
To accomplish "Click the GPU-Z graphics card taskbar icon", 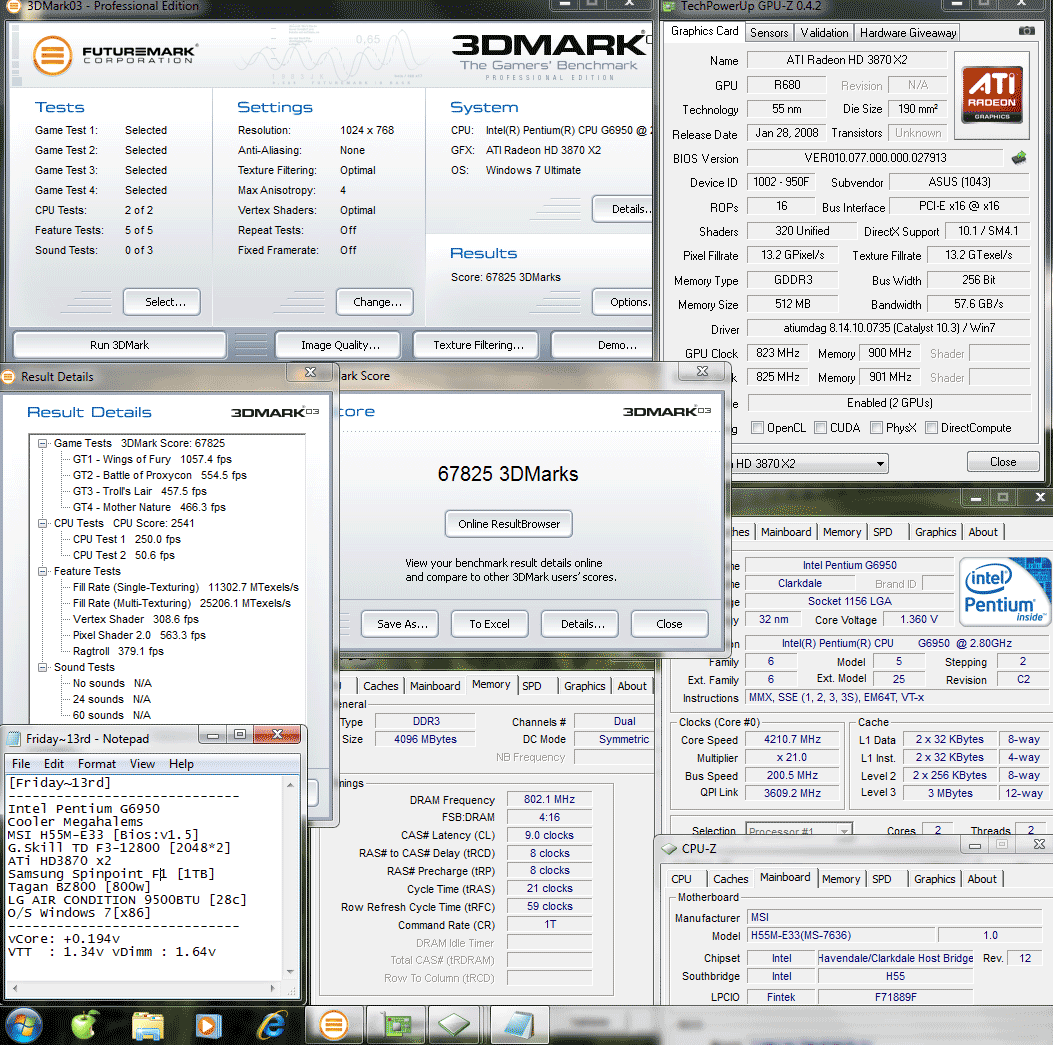I will click(396, 1025).
